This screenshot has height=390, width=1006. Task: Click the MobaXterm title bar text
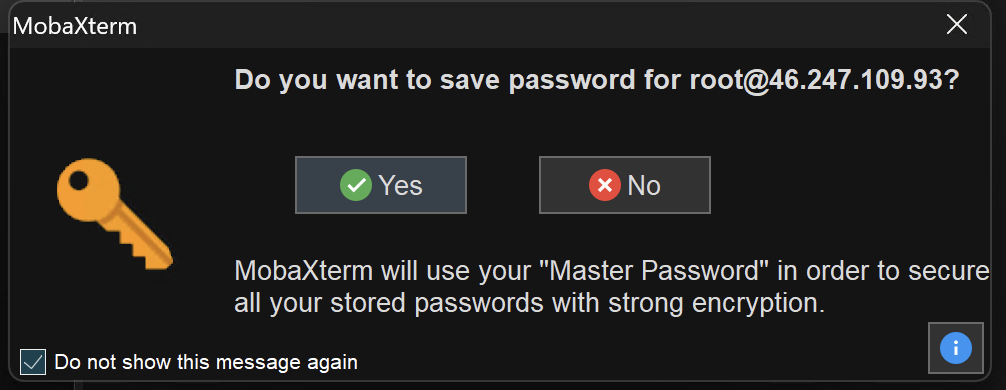[x=74, y=26]
